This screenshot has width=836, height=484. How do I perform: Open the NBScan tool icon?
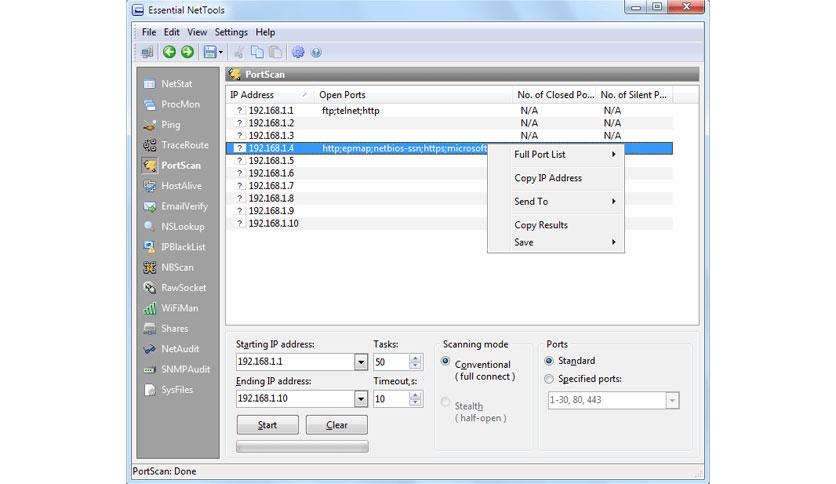[150, 268]
